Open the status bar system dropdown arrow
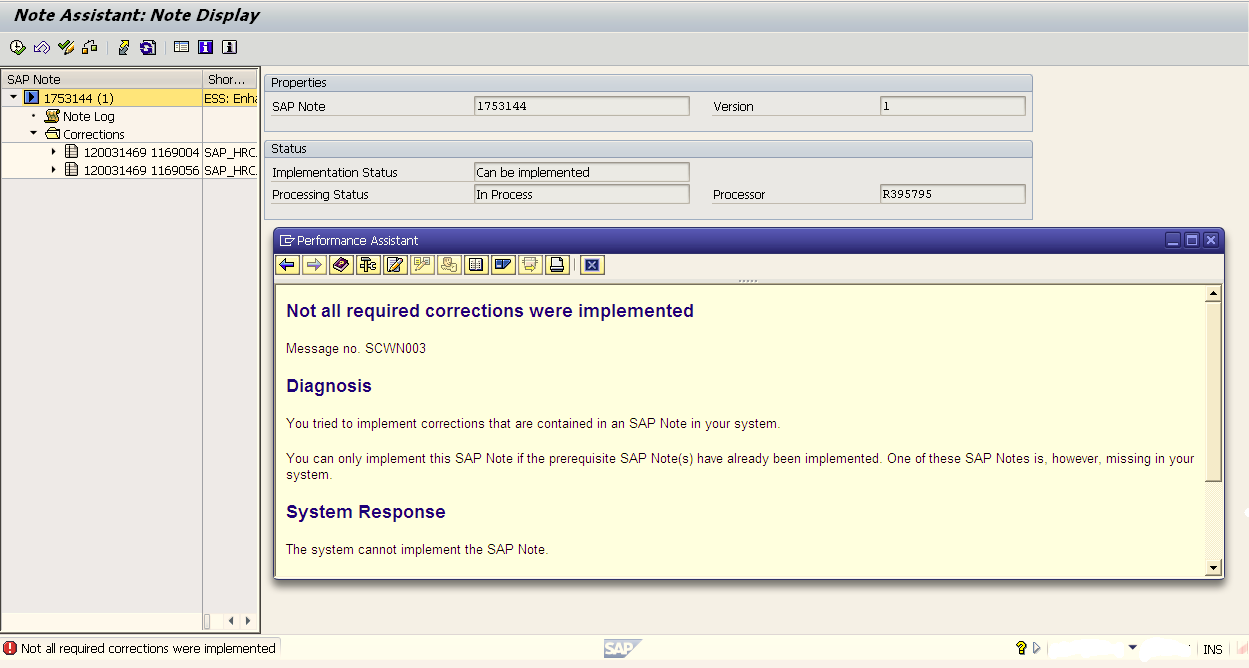The width and height of the screenshot is (1249, 668). 1132,648
